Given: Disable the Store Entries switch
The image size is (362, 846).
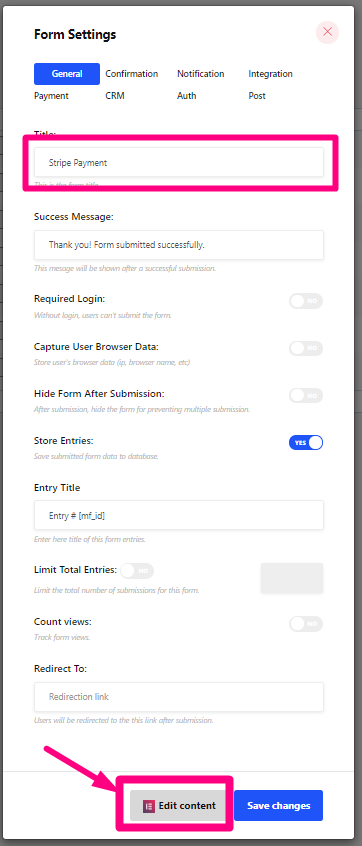Looking at the screenshot, I should [x=306, y=442].
